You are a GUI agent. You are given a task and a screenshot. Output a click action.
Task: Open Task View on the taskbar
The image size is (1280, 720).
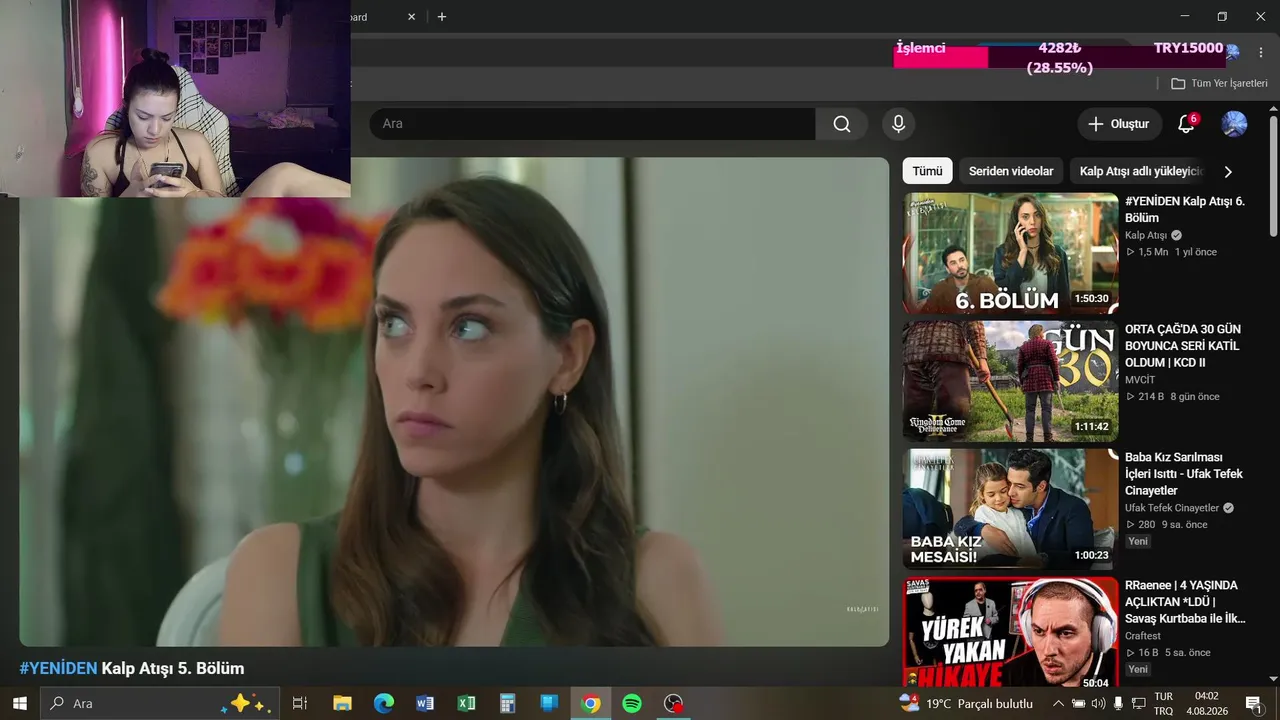tap(299, 703)
